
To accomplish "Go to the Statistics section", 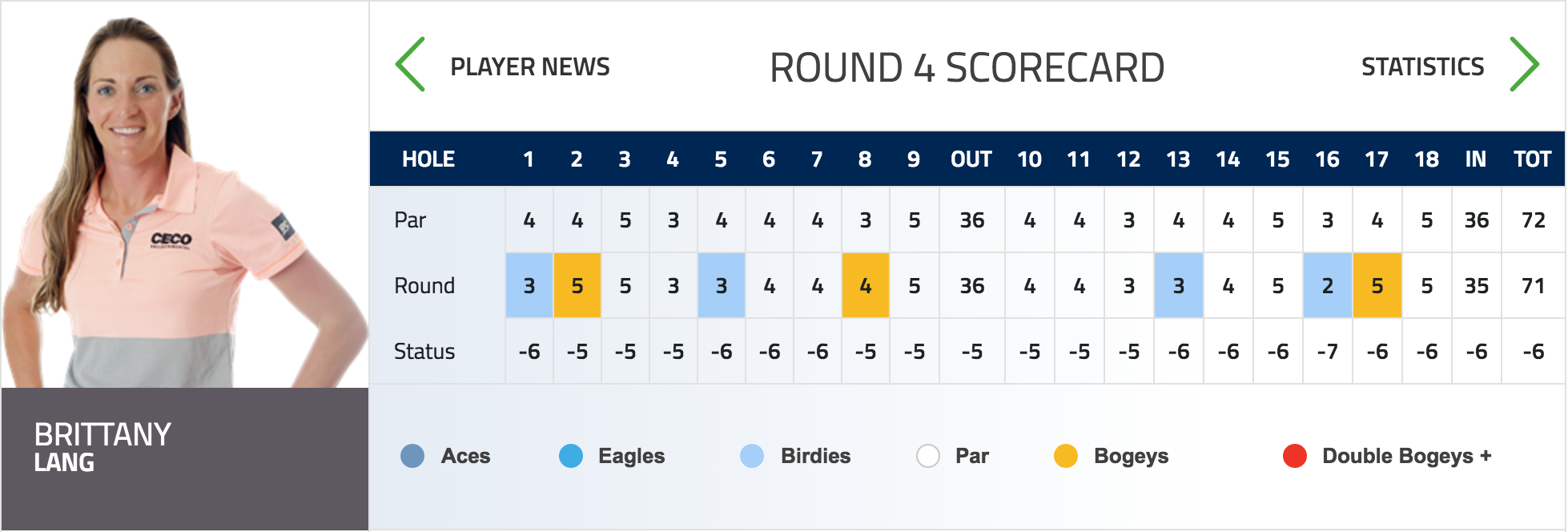I will click(x=1423, y=66).
